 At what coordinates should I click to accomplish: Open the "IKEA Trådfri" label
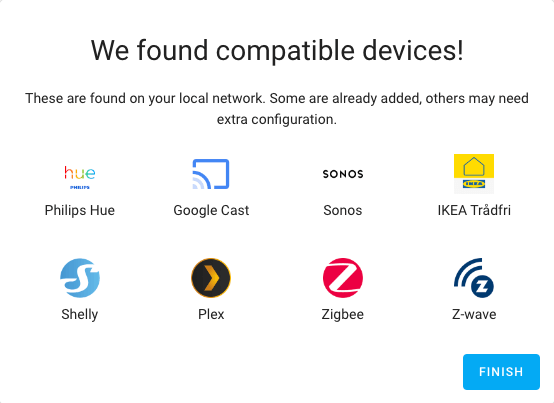474,211
